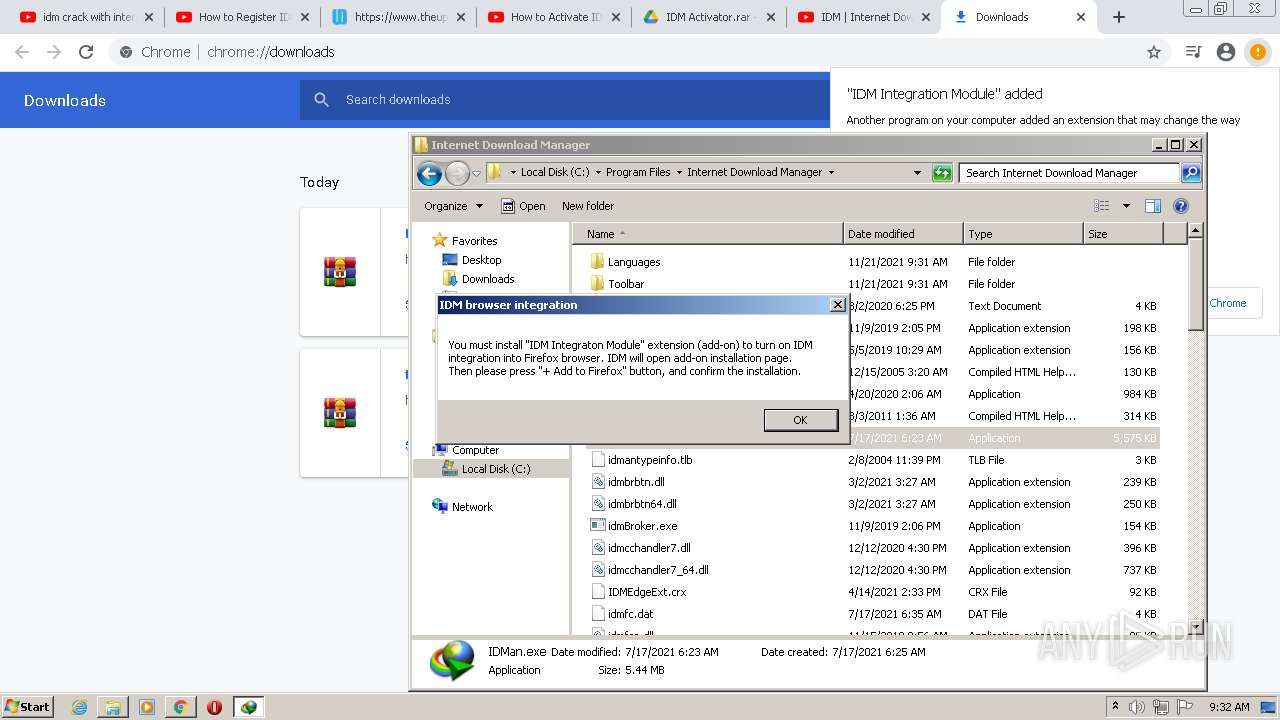The width and height of the screenshot is (1280, 720).
Task: Refresh the Explorer folder view
Action: tap(942, 173)
